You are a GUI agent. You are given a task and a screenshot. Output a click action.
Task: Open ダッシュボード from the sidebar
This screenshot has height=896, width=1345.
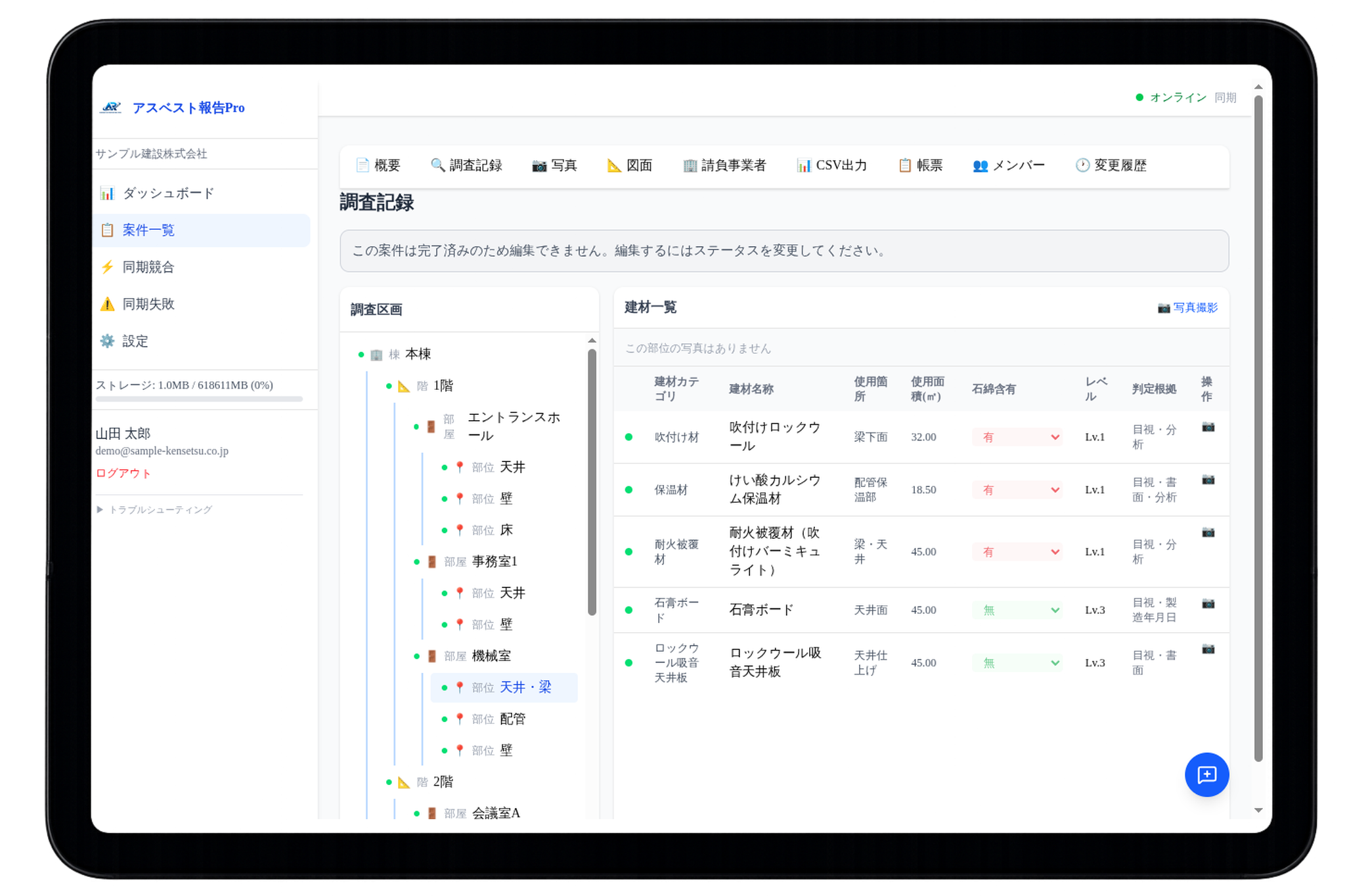coord(168,194)
